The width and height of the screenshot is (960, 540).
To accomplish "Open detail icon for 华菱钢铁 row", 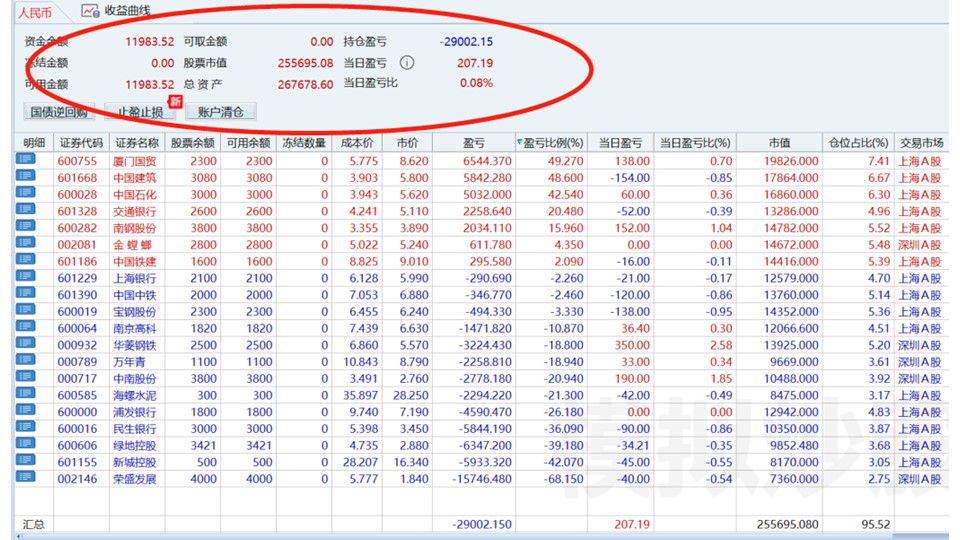I will (26, 343).
